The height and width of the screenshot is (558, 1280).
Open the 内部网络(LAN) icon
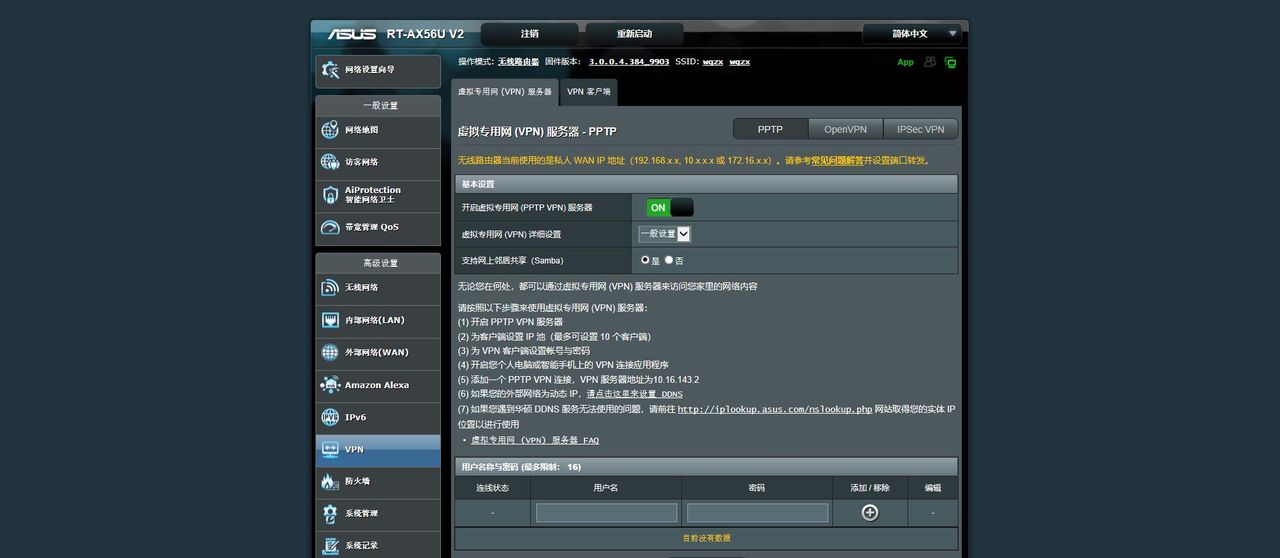330,320
